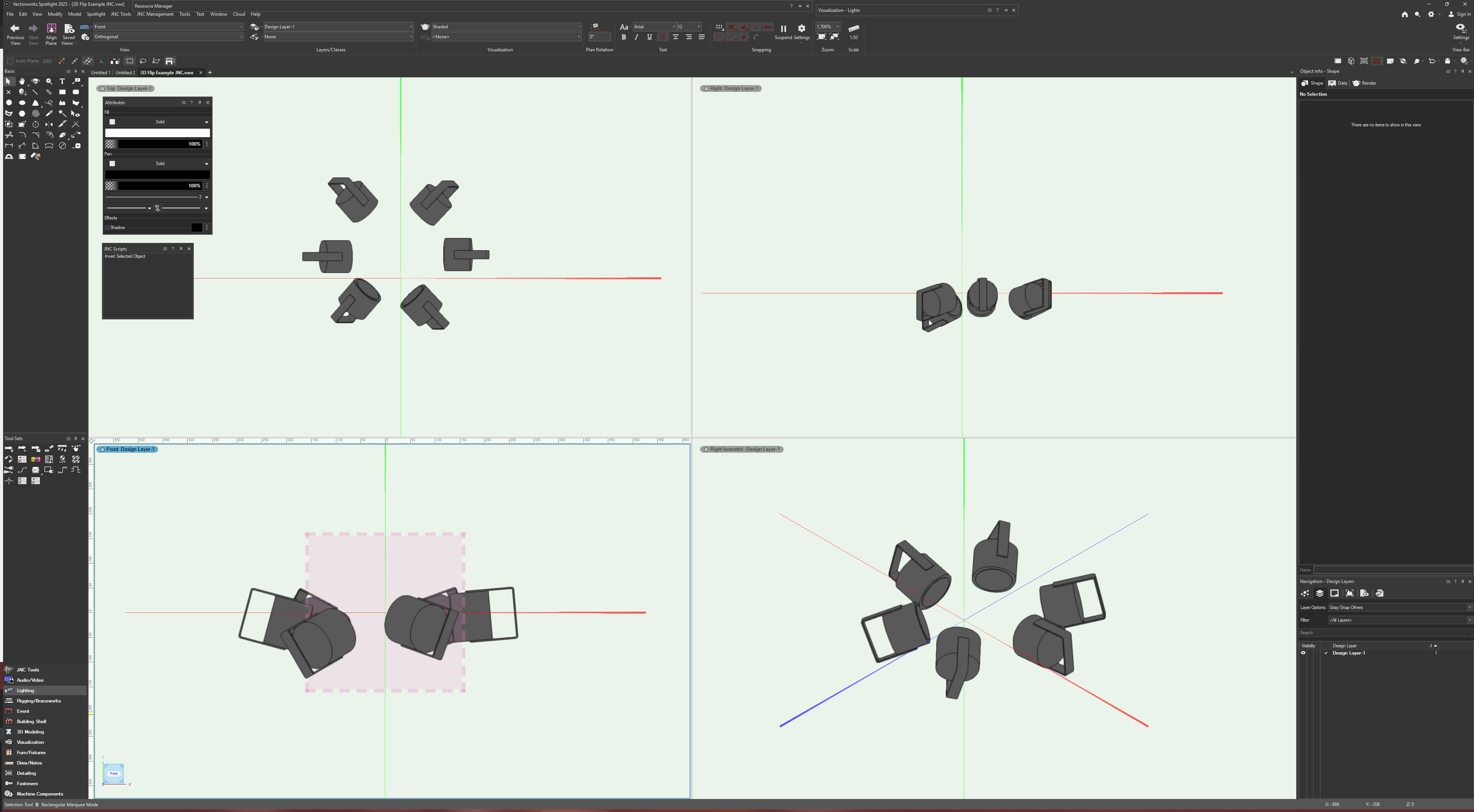This screenshot has height=812, width=1474.
Task: Run Invert Selected Object script
Action: 125,256
